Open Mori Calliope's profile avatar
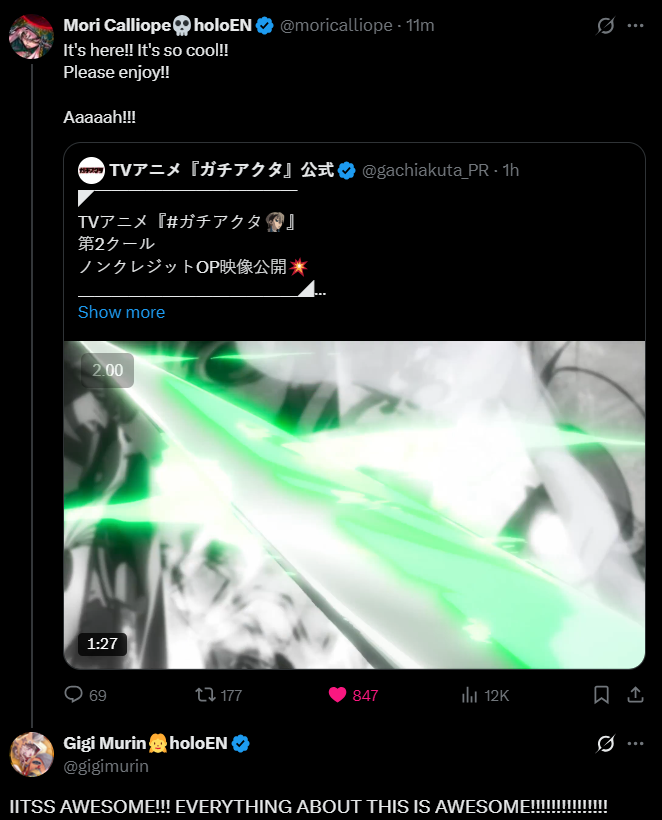662x820 pixels. [x=31, y=37]
